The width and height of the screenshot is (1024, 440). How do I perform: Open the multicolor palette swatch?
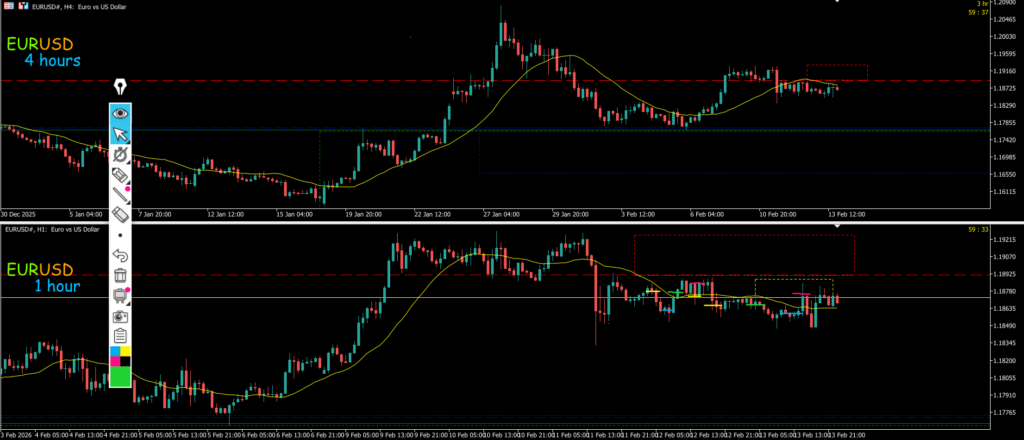tap(120, 354)
